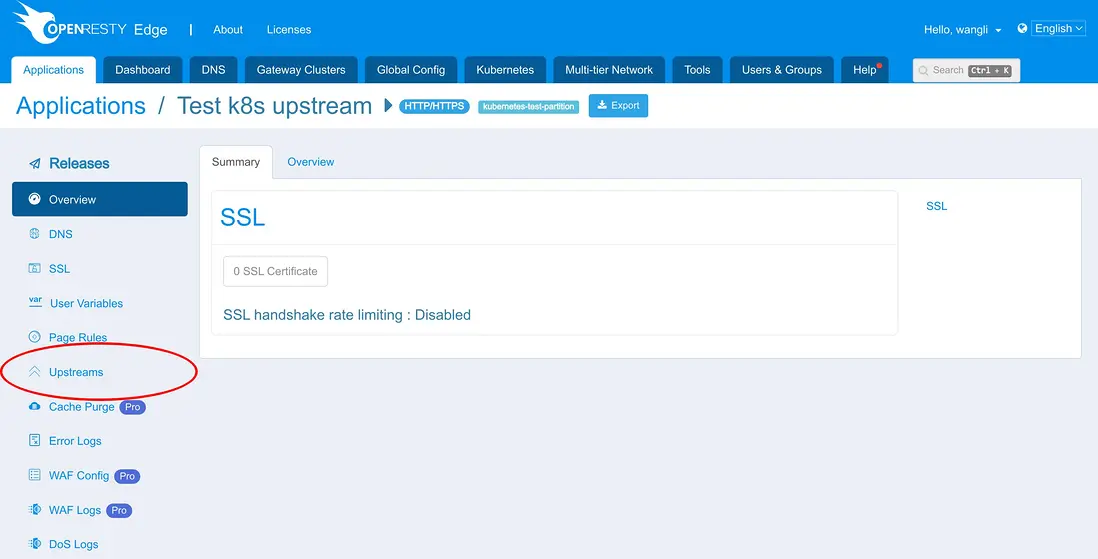
Task: Click the Releases paper plane icon
Action: [34, 164]
